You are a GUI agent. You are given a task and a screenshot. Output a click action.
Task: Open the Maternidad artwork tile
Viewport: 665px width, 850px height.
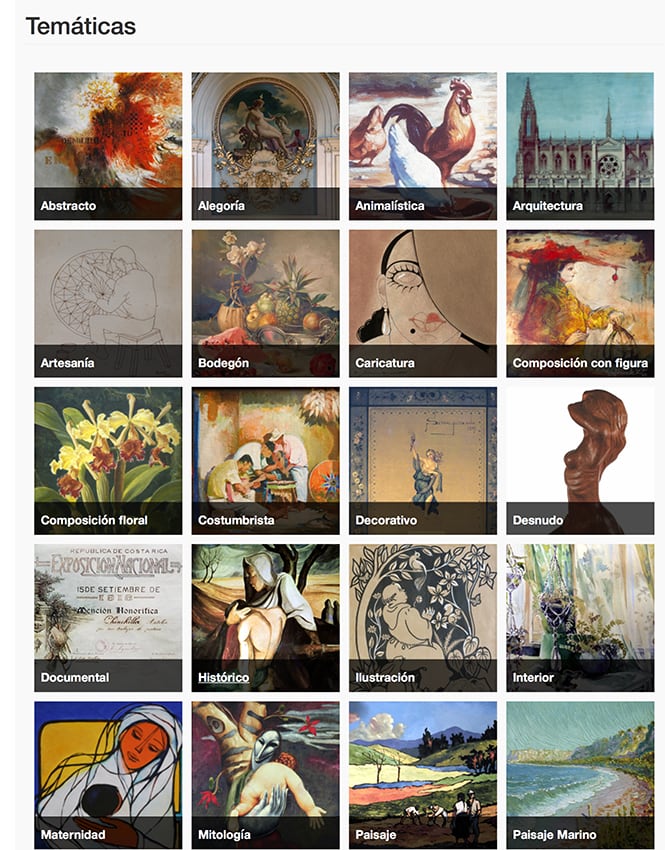(108, 775)
